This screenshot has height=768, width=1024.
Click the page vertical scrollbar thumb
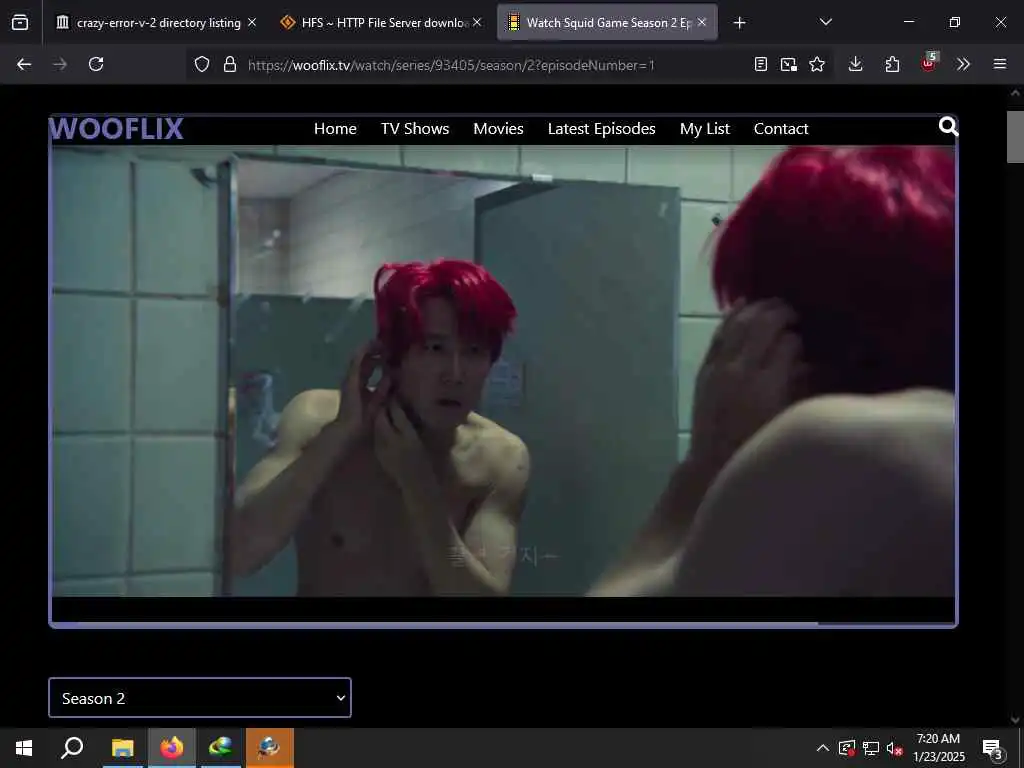click(x=1015, y=136)
